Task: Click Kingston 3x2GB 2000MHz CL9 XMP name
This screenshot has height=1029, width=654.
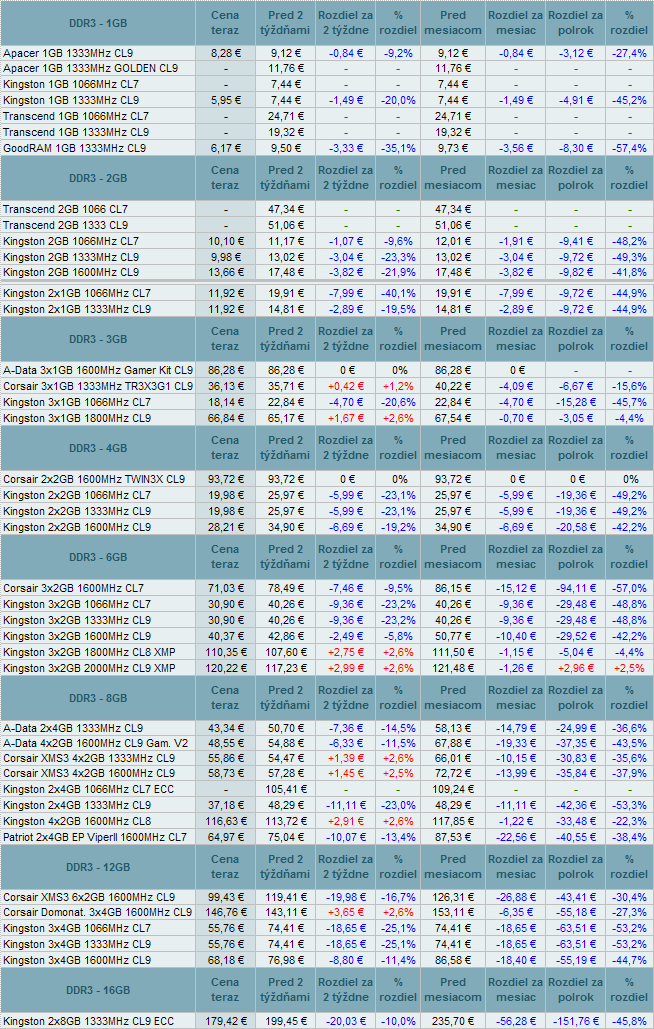Action: pyautogui.click(x=89, y=668)
